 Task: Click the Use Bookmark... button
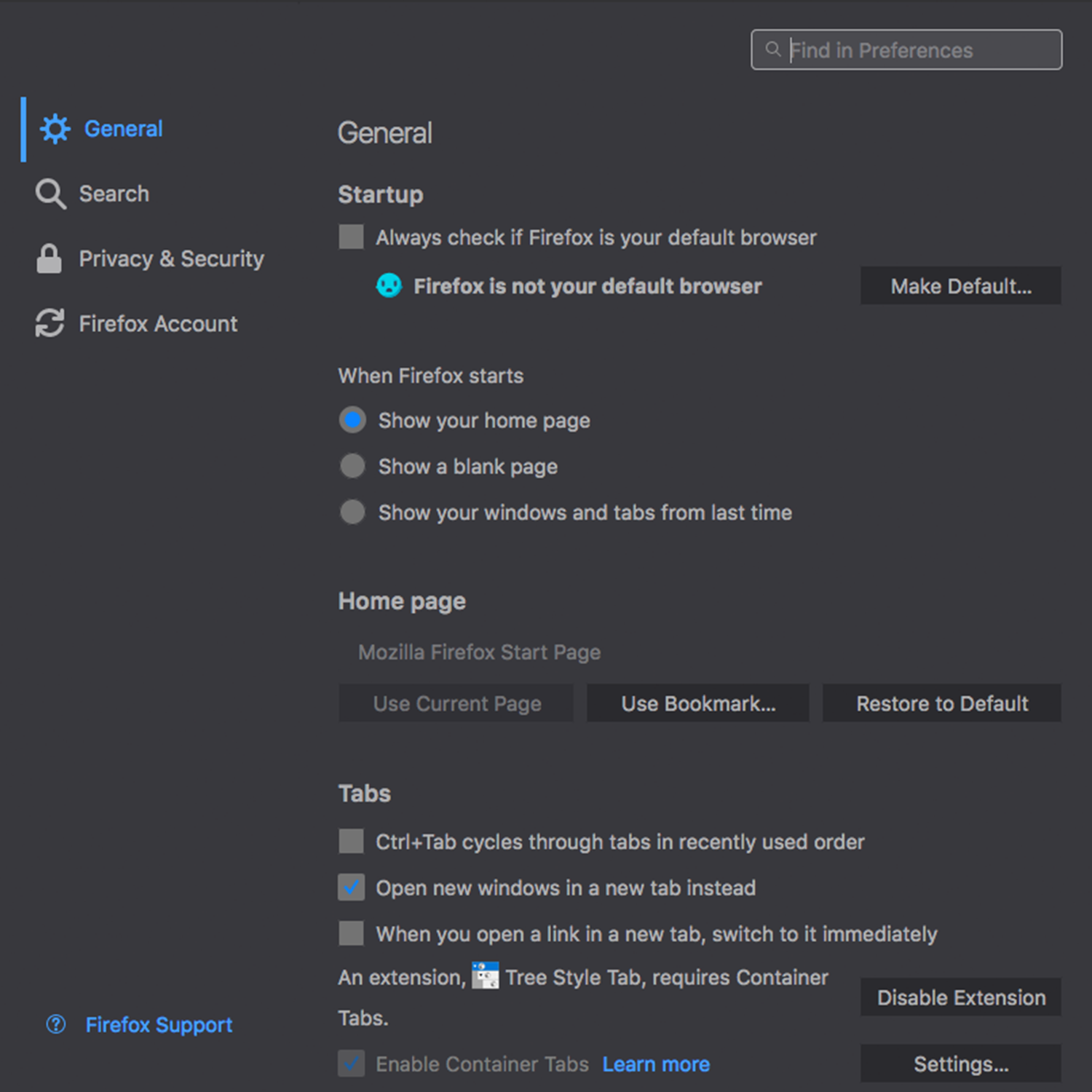point(698,703)
